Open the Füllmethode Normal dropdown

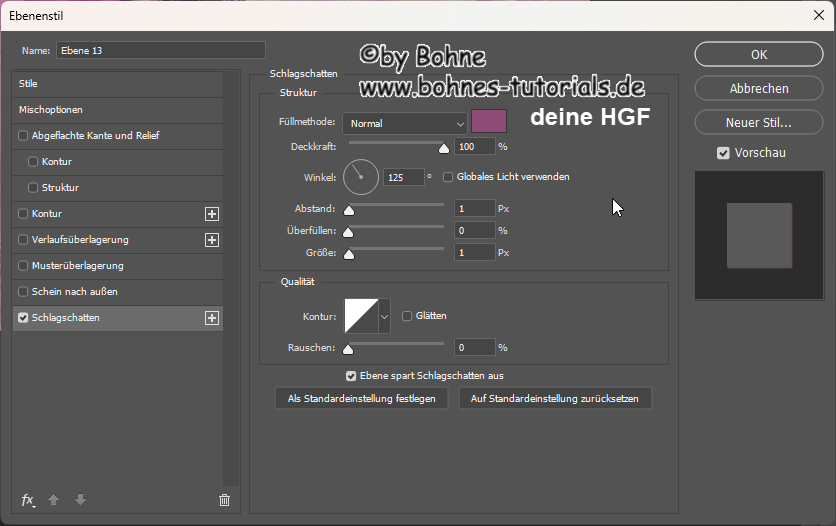click(405, 123)
